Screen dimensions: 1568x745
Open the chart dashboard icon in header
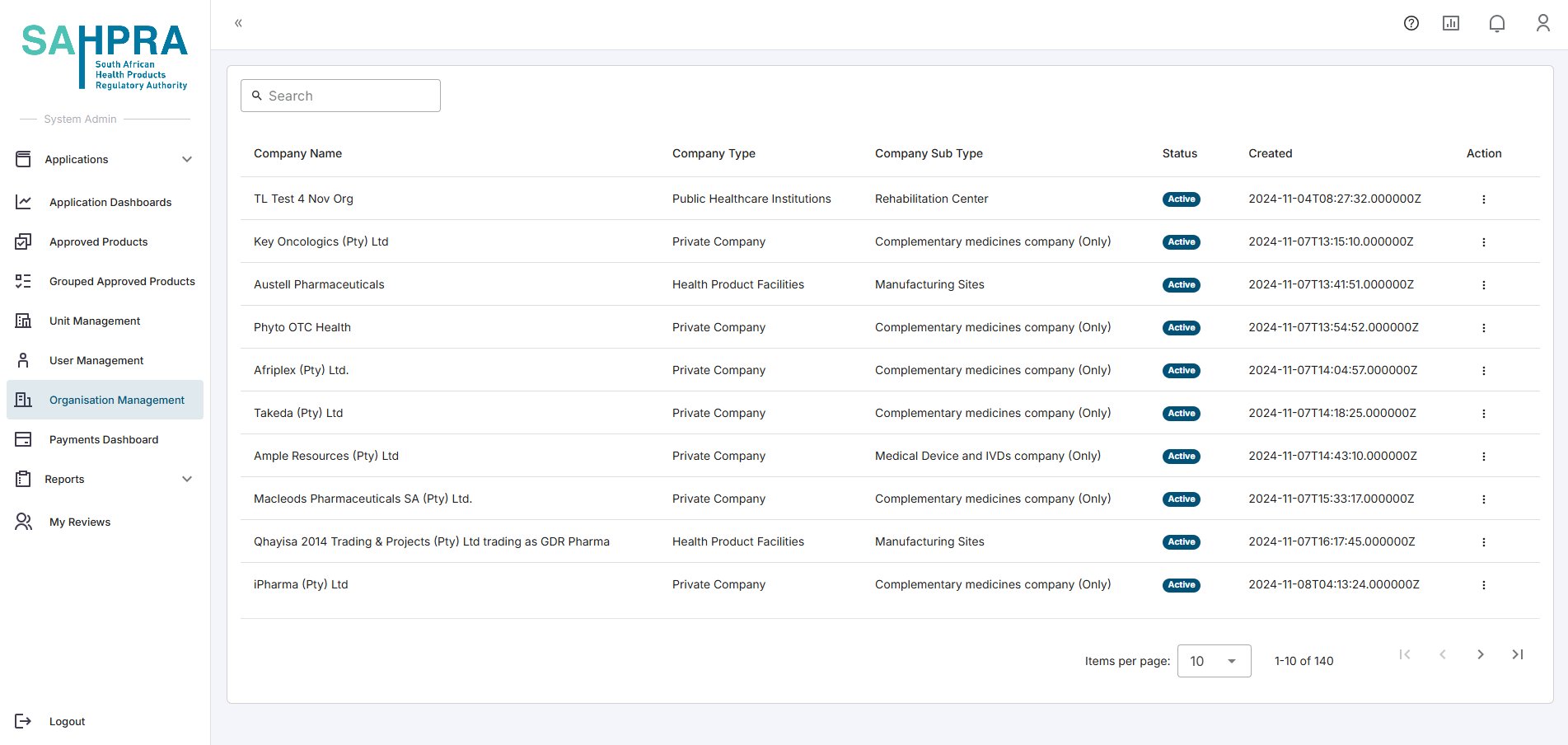pyautogui.click(x=1451, y=23)
